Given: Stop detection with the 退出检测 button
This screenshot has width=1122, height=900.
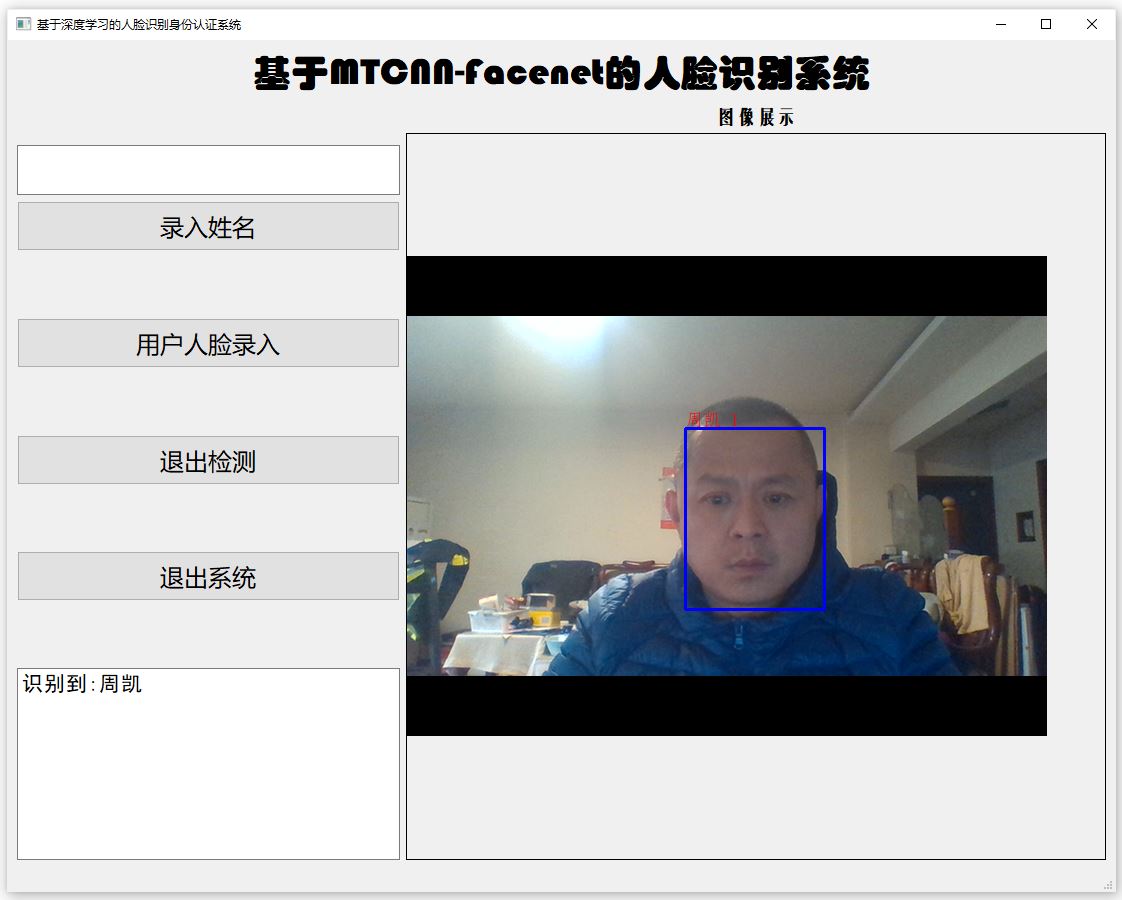Looking at the screenshot, I should coord(208,460).
